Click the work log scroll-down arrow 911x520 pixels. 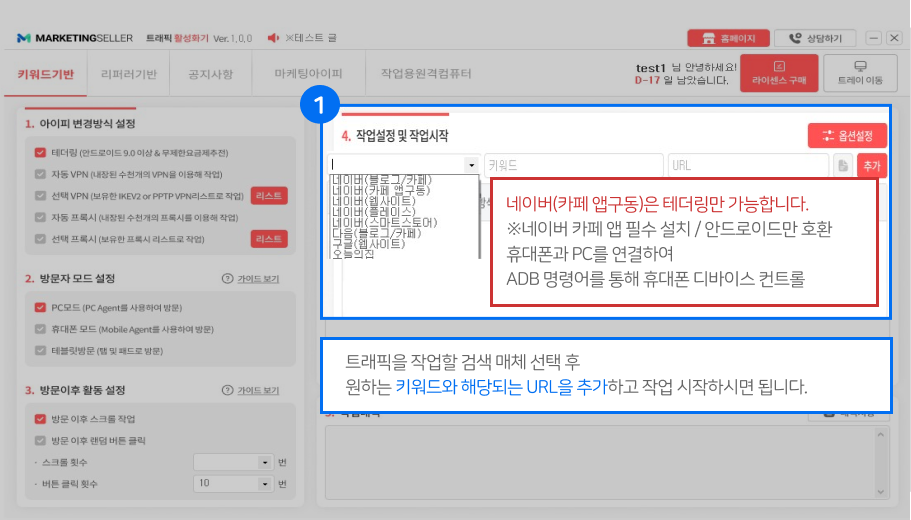coord(881,492)
